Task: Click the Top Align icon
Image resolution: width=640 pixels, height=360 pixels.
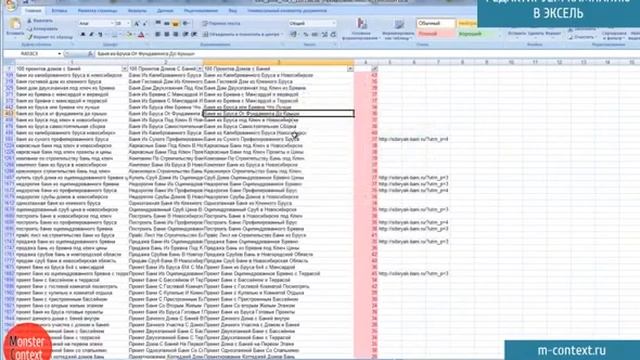Action: click(x=158, y=23)
